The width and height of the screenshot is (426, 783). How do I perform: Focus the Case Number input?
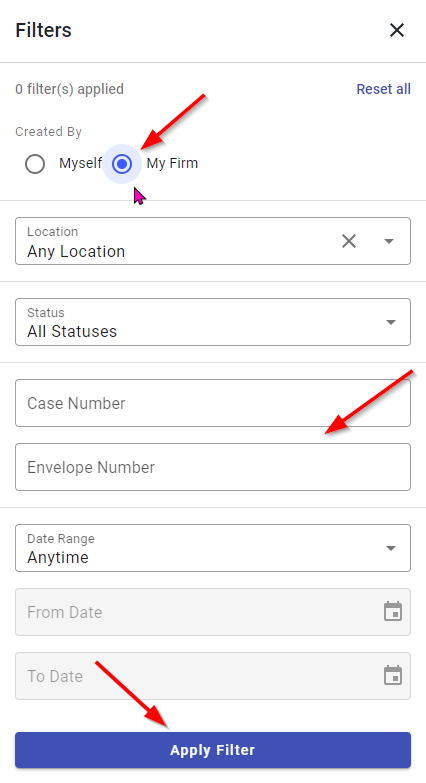[x=213, y=403]
